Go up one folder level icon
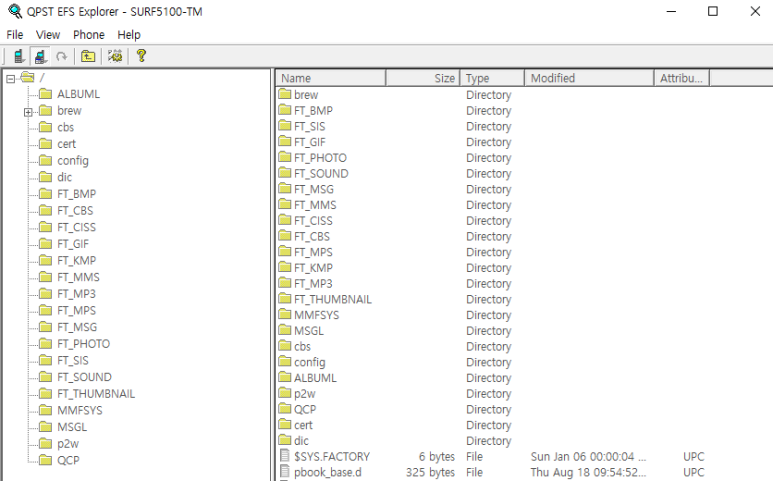773x481 pixels. [88, 56]
